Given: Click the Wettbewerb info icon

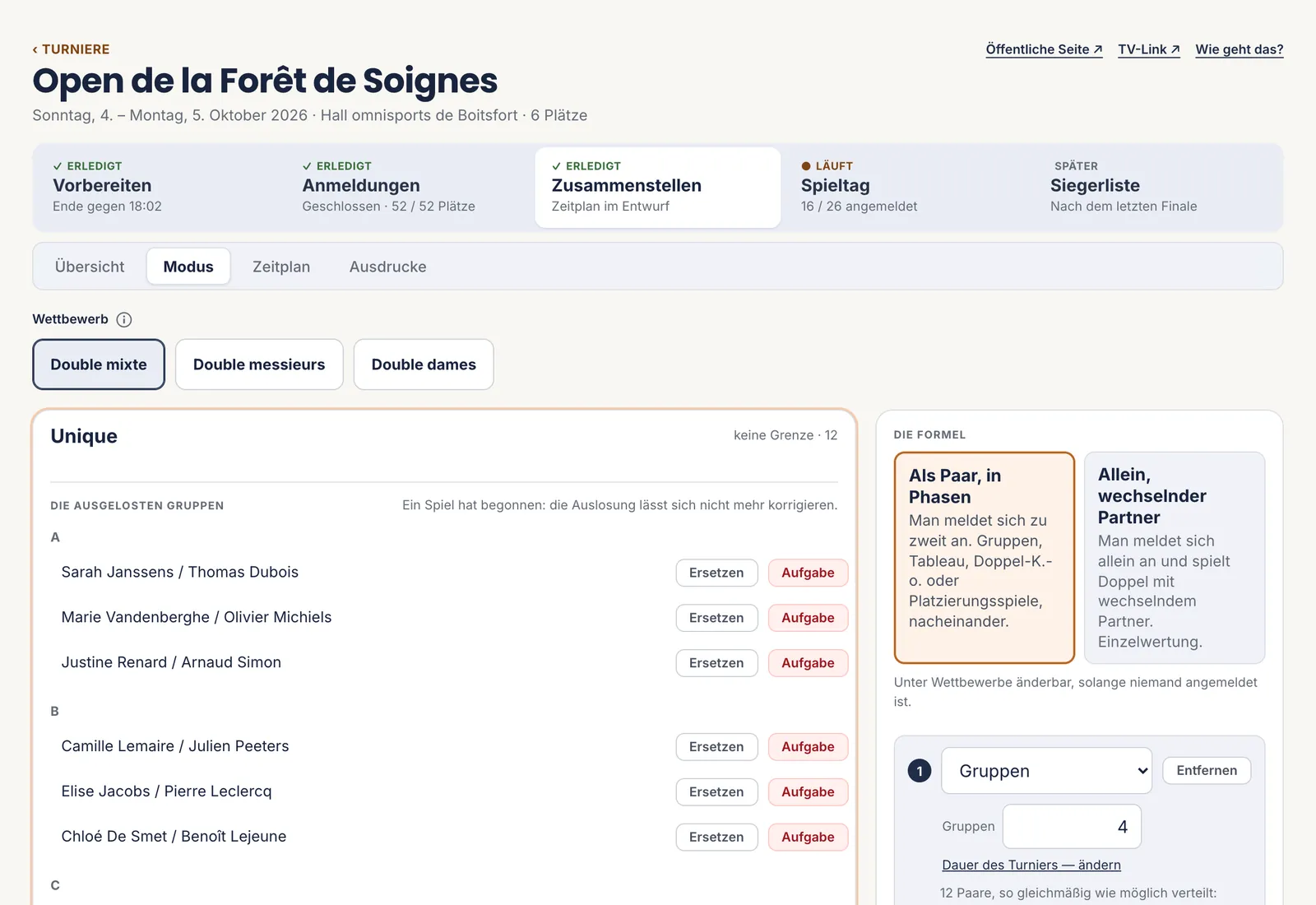Looking at the screenshot, I should (x=124, y=319).
